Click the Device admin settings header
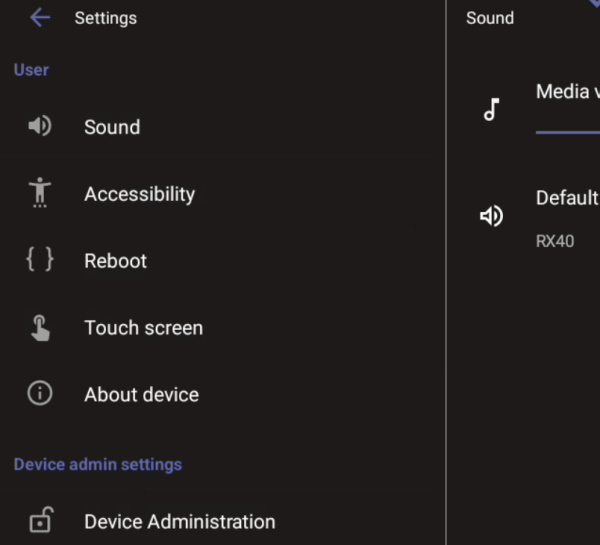 (x=98, y=464)
